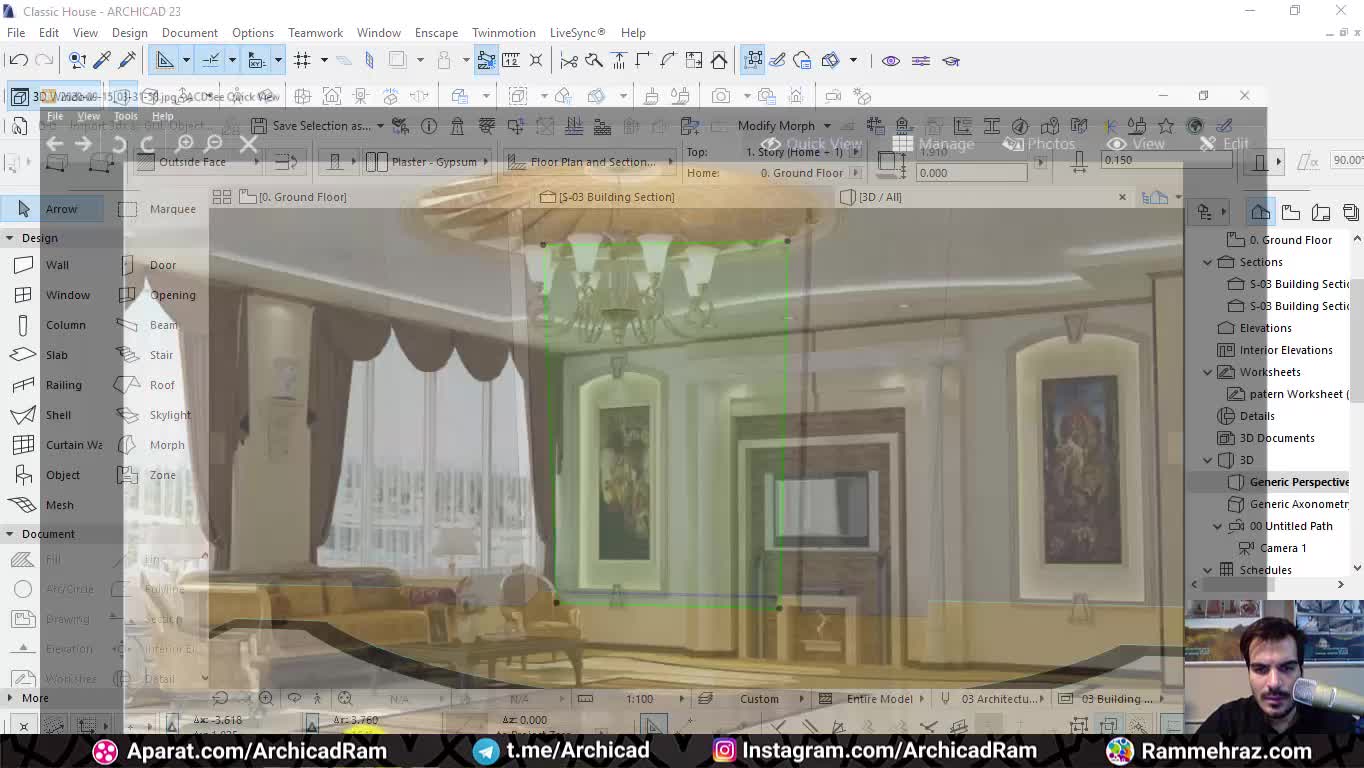Screen dimensions: 1364x768
Task: Pick the Stair tool
Action: pos(160,355)
